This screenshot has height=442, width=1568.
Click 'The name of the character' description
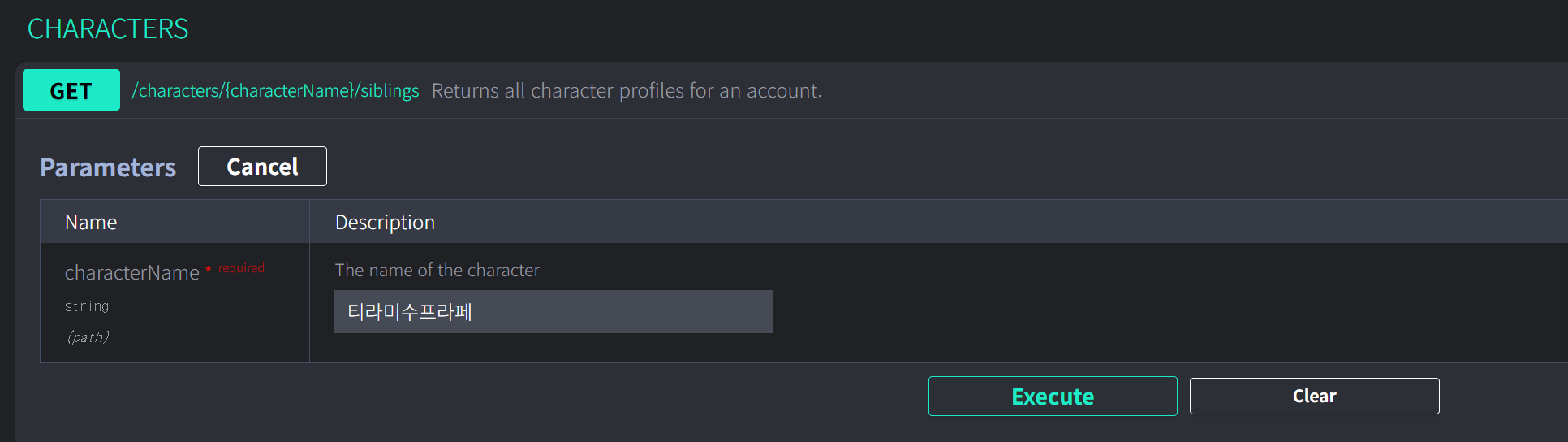437,271
